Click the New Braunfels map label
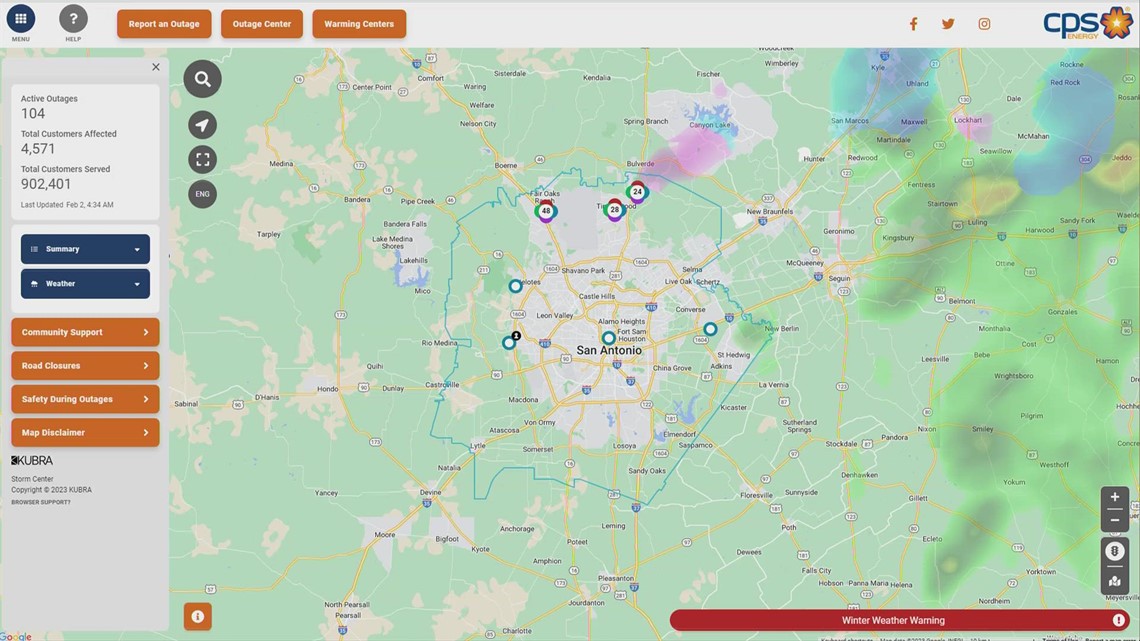Screen dimensions: 1140x641 click(x=770, y=211)
